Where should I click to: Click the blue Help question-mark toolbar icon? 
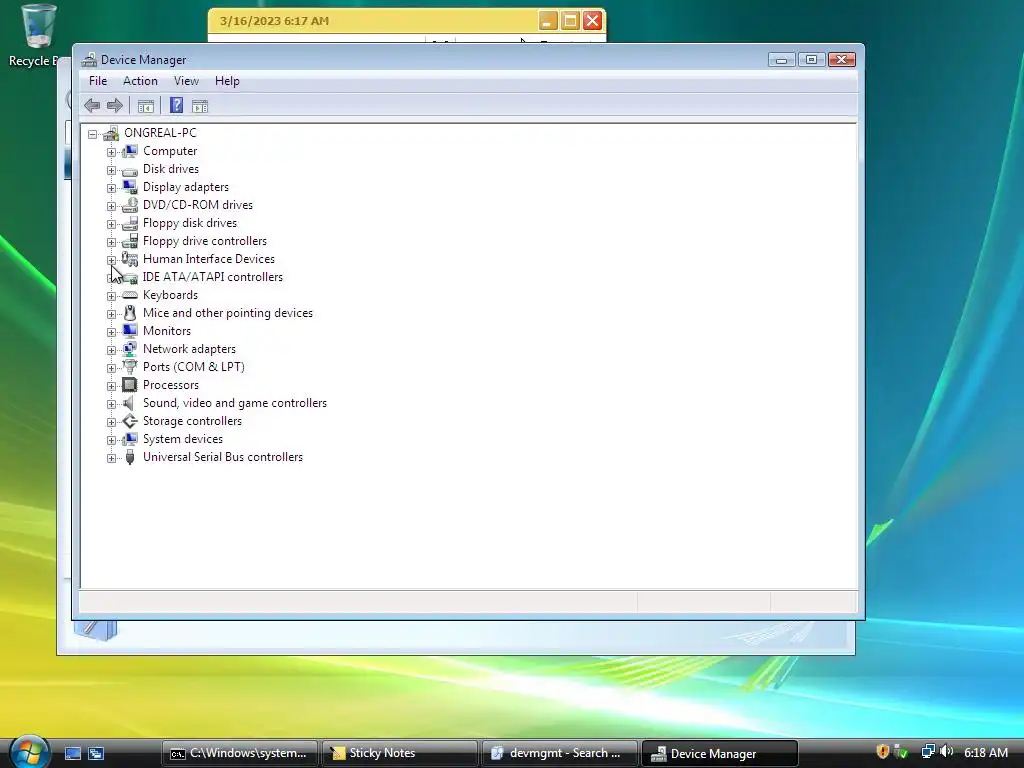176,105
